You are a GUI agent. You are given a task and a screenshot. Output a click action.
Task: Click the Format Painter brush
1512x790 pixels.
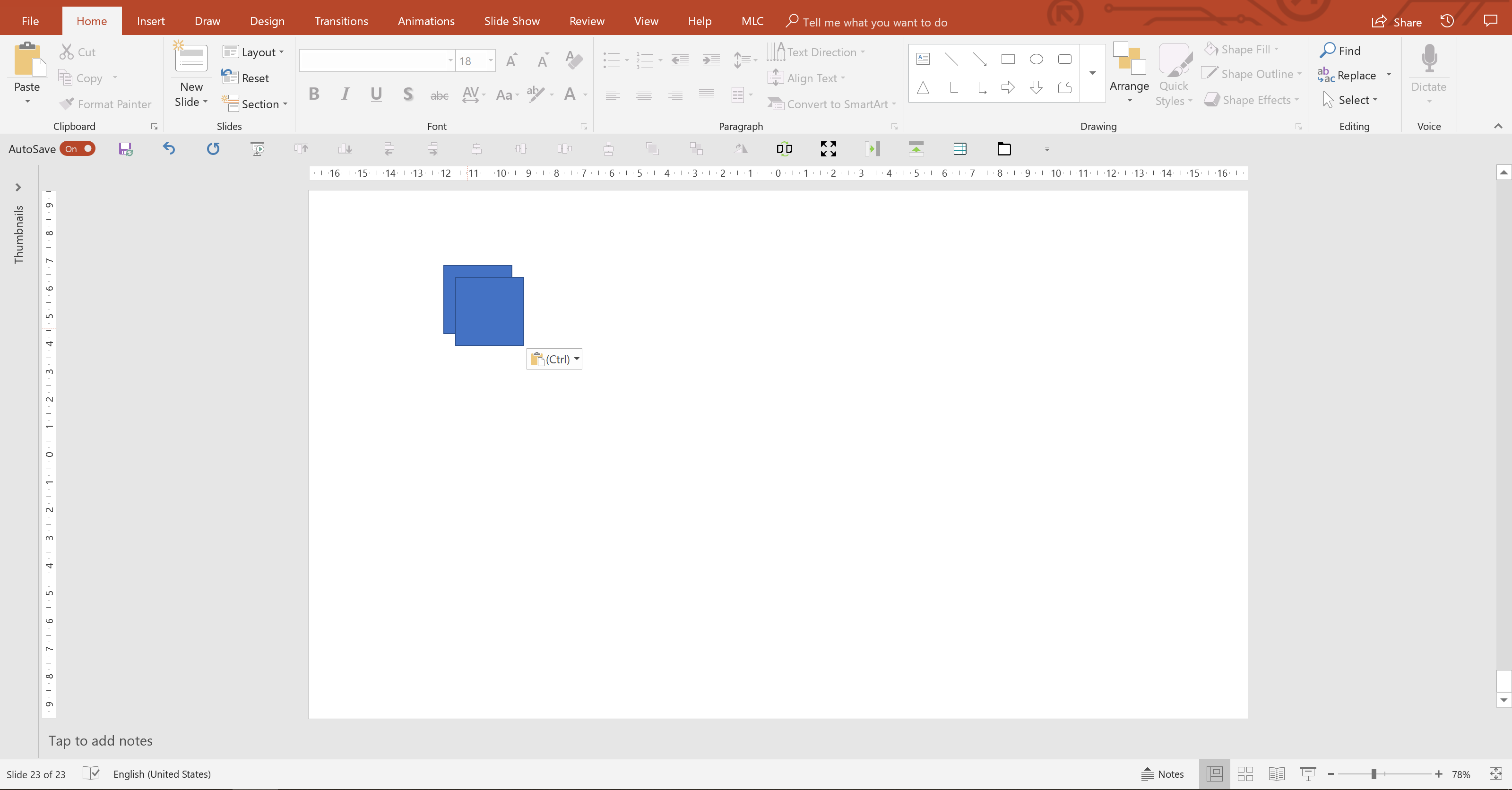coord(67,104)
